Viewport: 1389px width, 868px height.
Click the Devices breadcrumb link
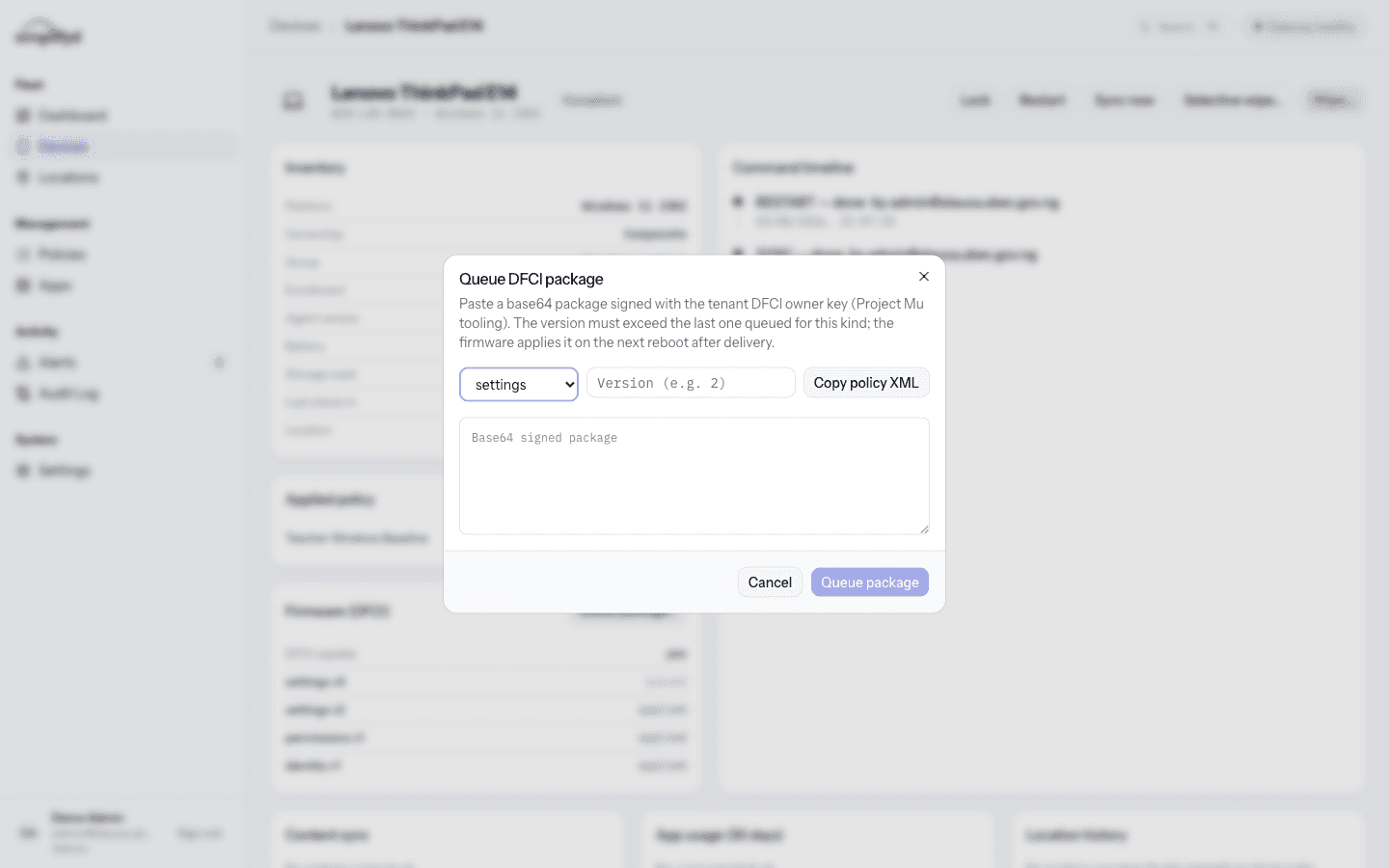[295, 26]
